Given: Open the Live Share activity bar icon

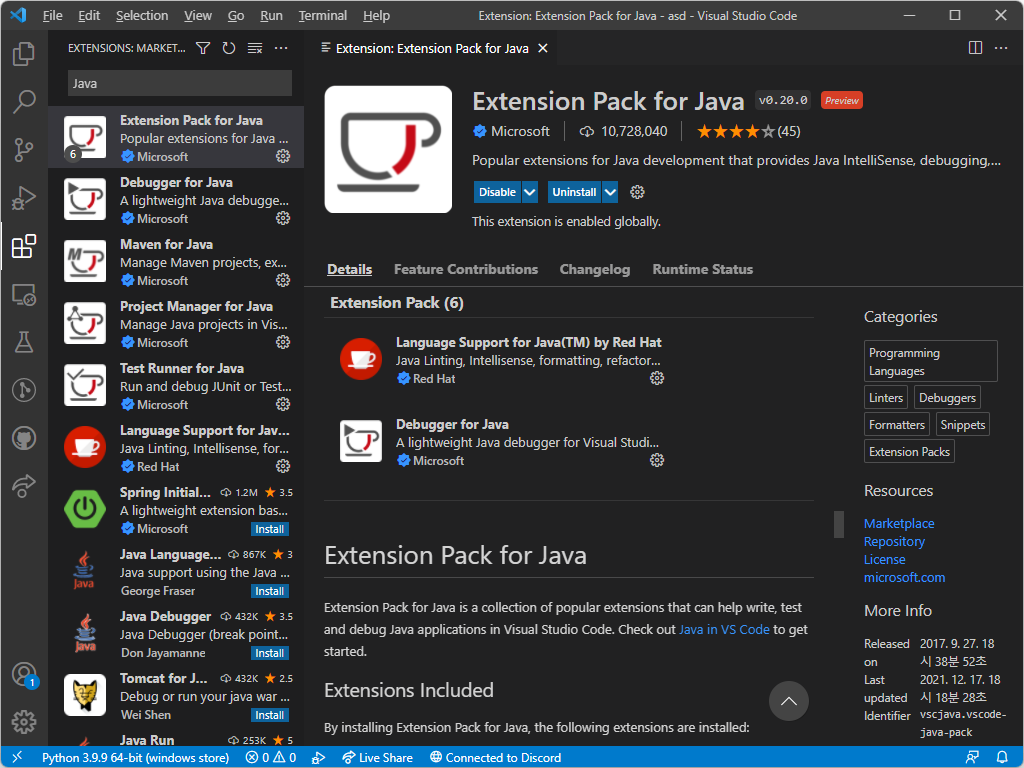Looking at the screenshot, I should (x=24, y=487).
